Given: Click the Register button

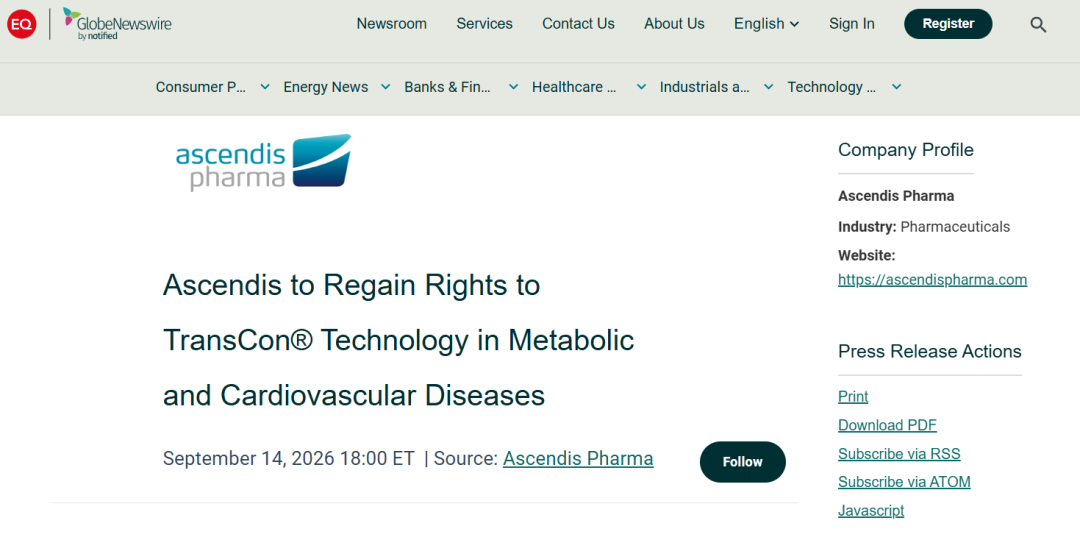Looking at the screenshot, I should point(948,24).
